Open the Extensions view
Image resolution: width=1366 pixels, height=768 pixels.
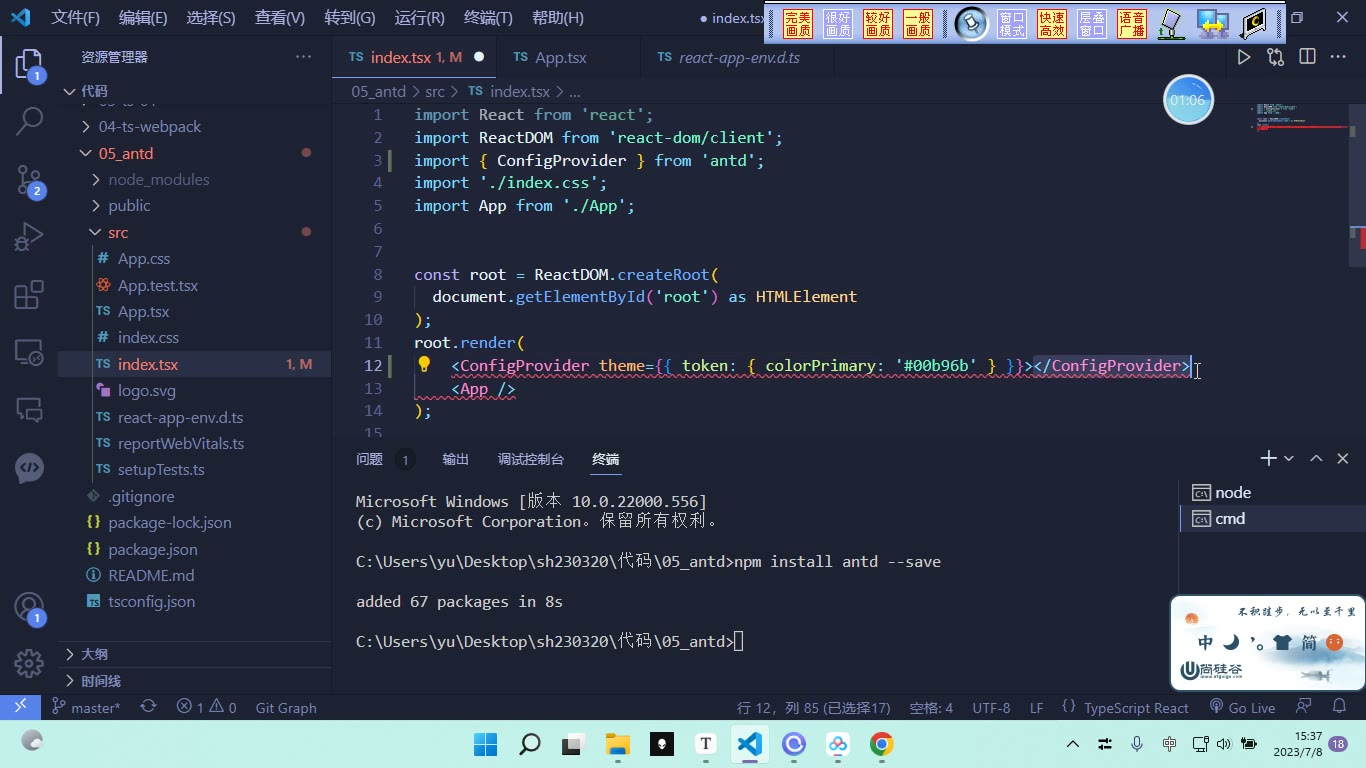click(x=29, y=295)
